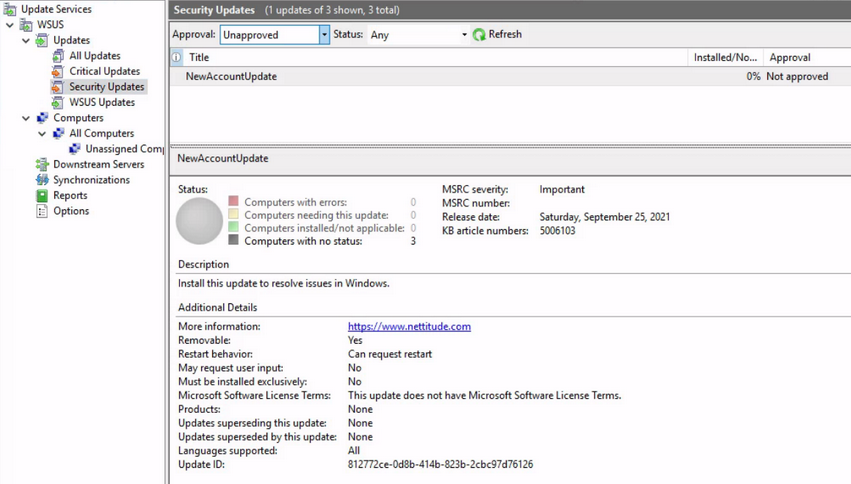Viewport: 851px width, 484px height.
Task: Open Synchronizations node
Action: [x=91, y=180]
